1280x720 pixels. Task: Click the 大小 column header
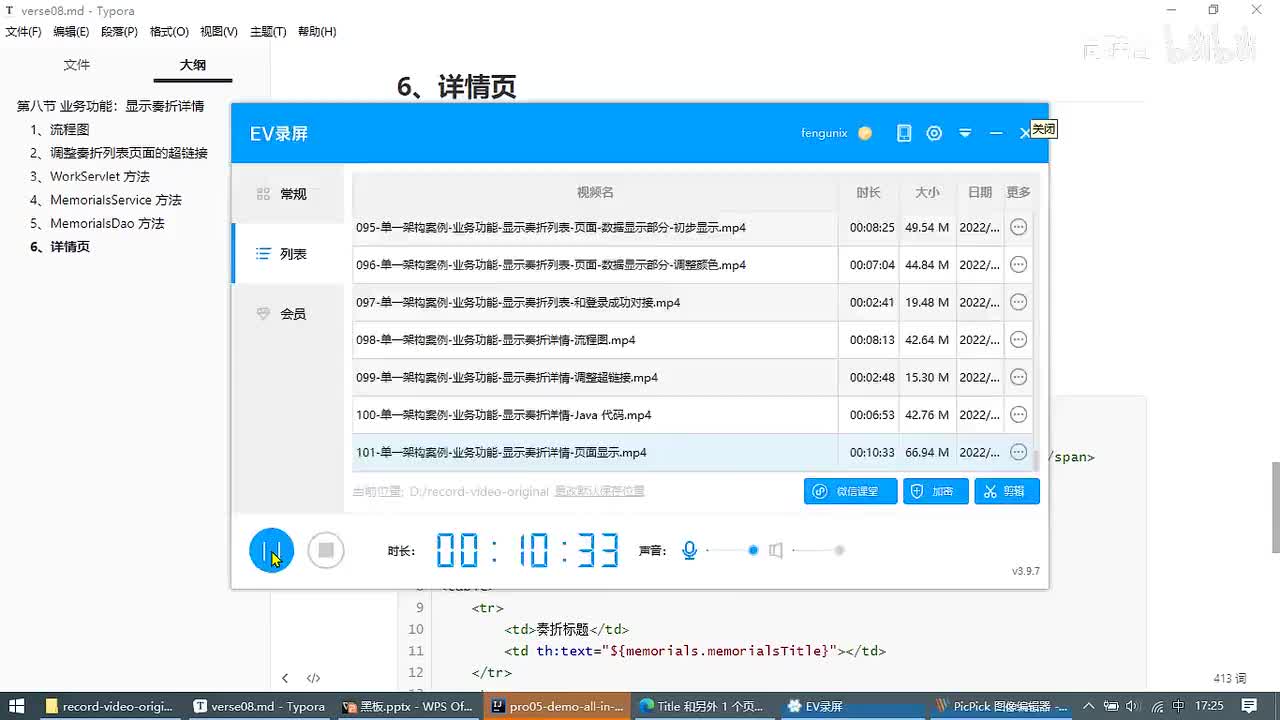pos(927,192)
